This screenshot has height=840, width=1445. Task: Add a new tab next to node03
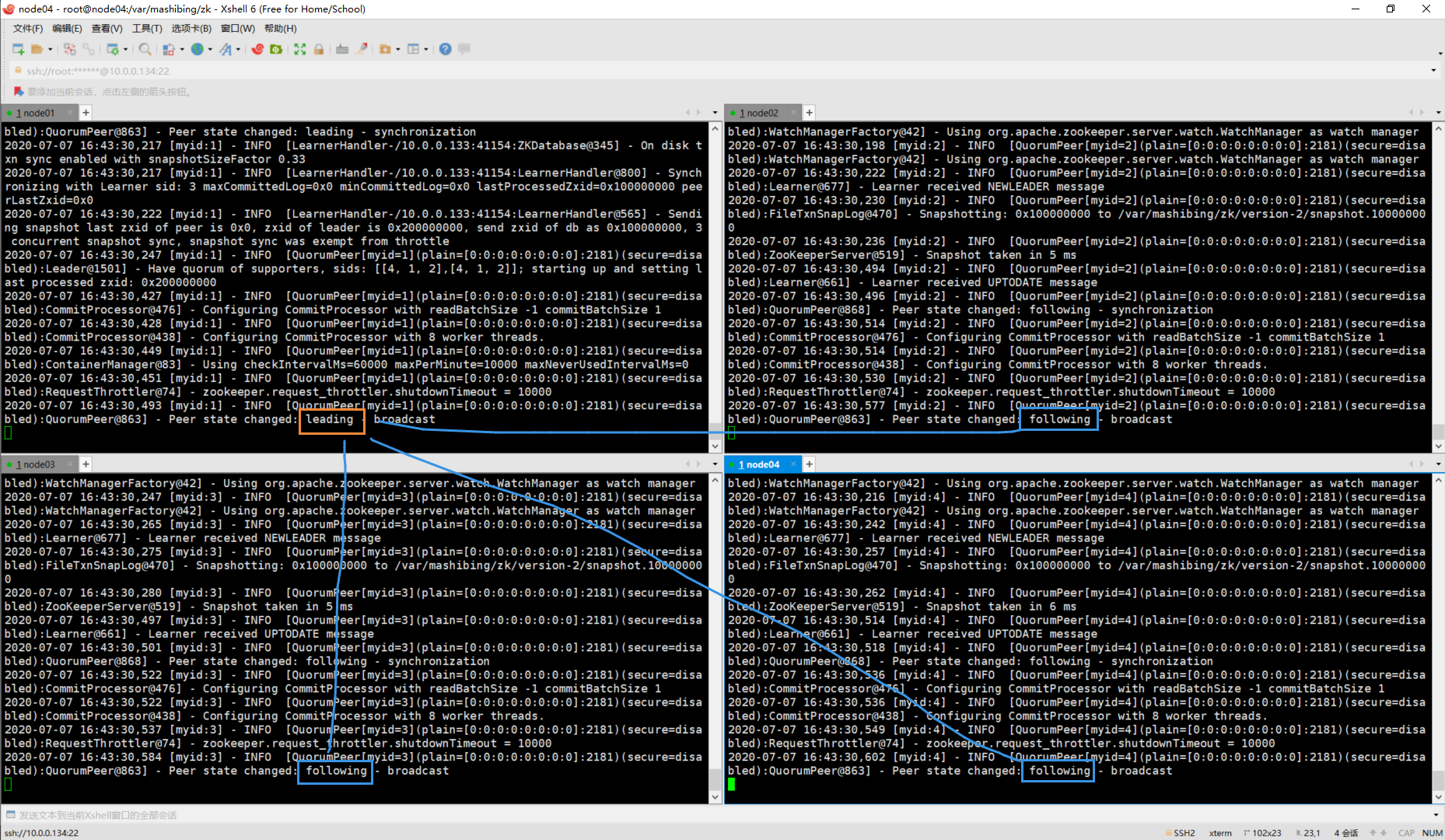(x=86, y=464)
